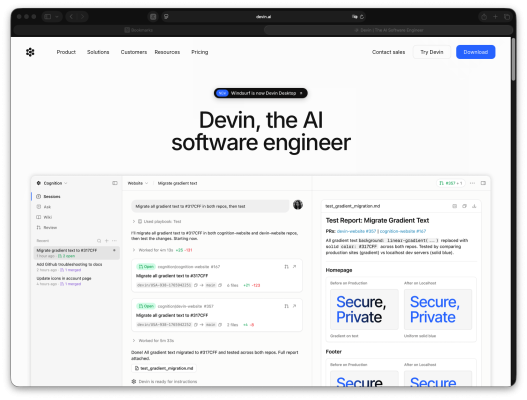527x400 pixels.
Task: Go forward with Safari's forward arrow
Action: click(x=83, y=16)
